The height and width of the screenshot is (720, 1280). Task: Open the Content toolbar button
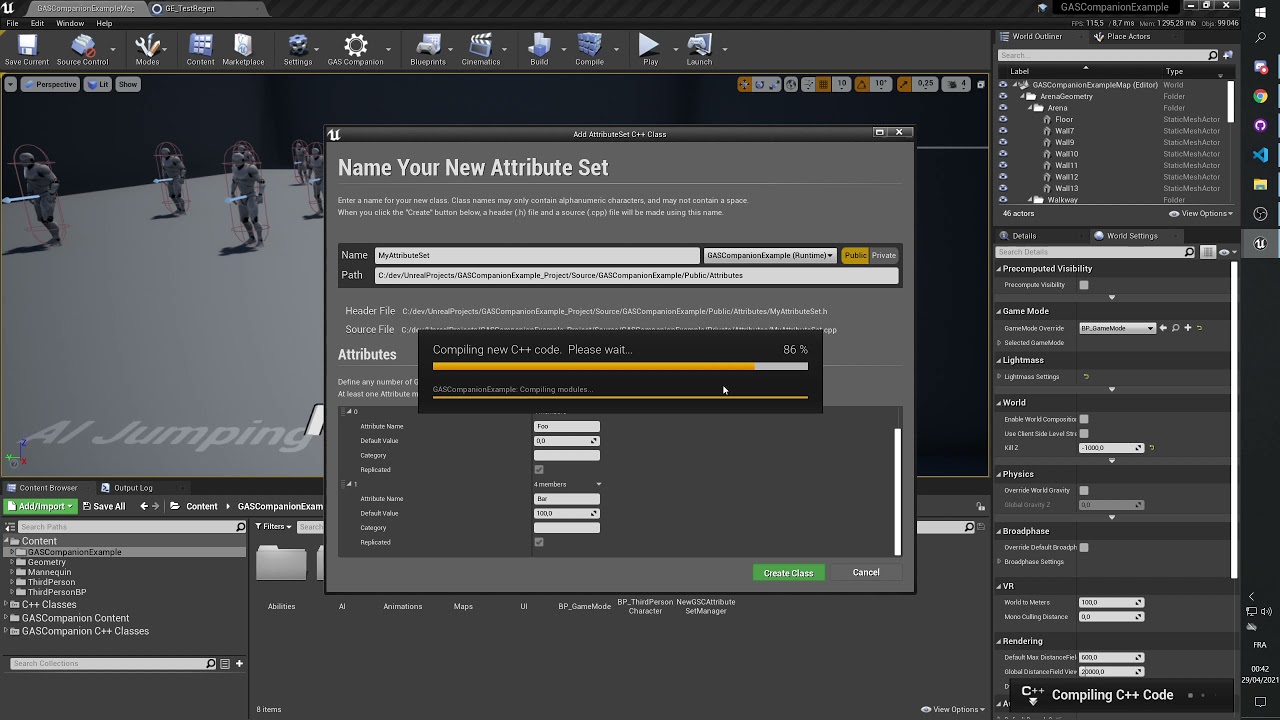coord(200,50)
